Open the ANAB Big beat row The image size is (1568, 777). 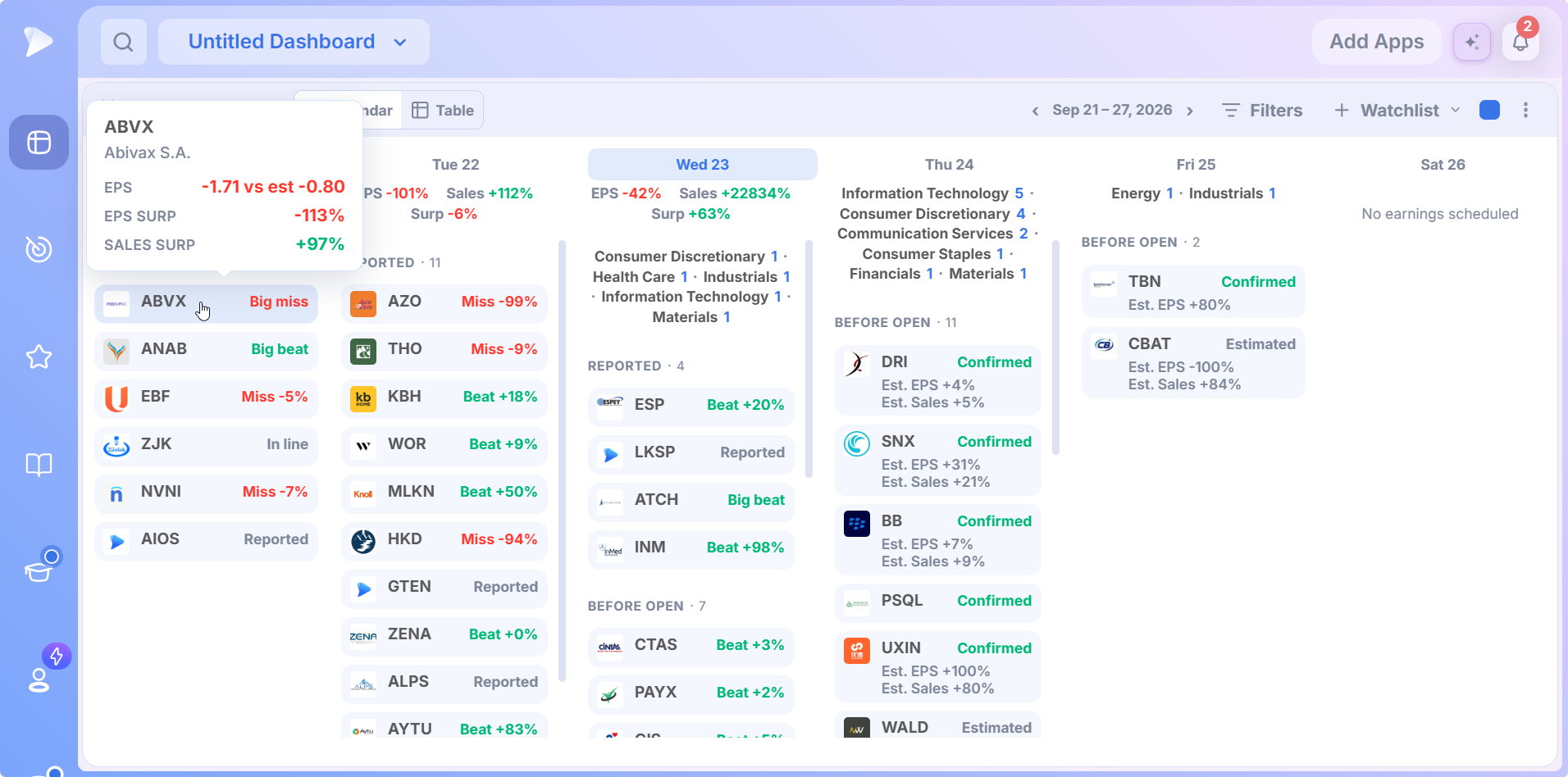(x=206, y=352)
